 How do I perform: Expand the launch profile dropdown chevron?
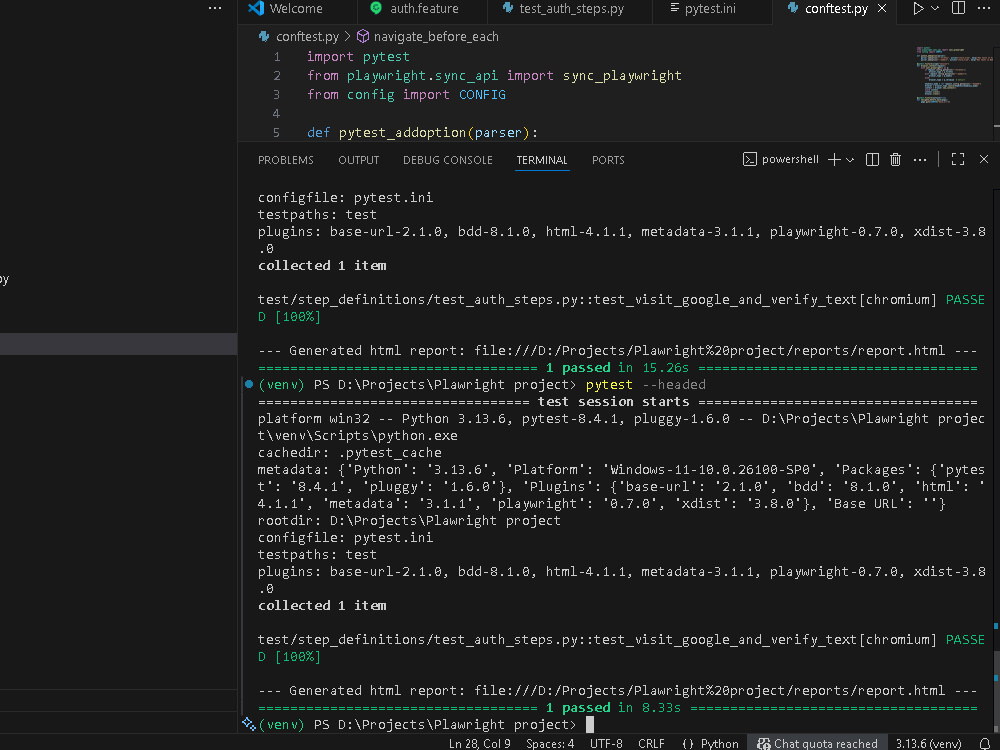(x=850, y=160)
